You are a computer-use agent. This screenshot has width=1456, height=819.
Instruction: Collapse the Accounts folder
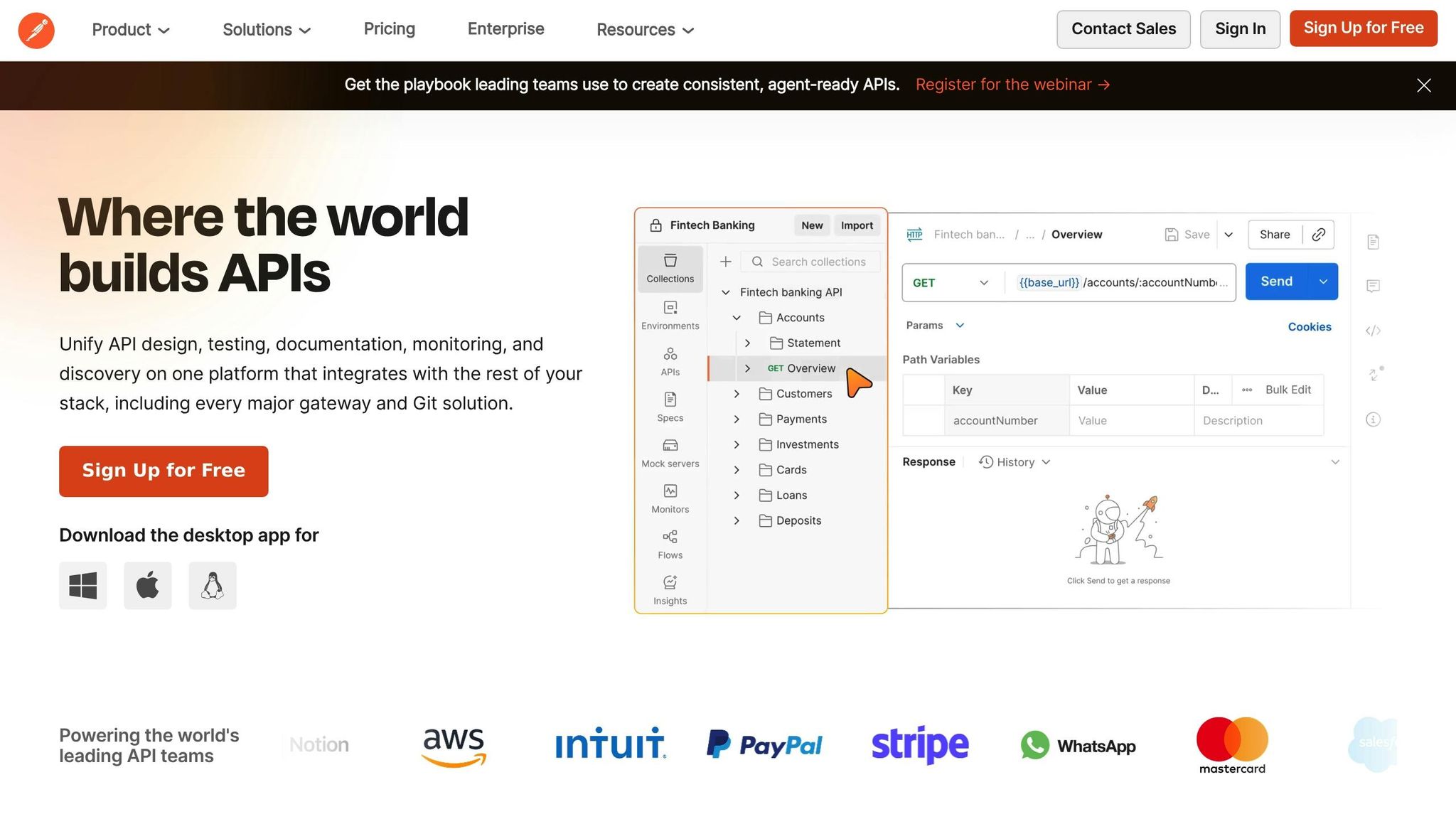737,318
